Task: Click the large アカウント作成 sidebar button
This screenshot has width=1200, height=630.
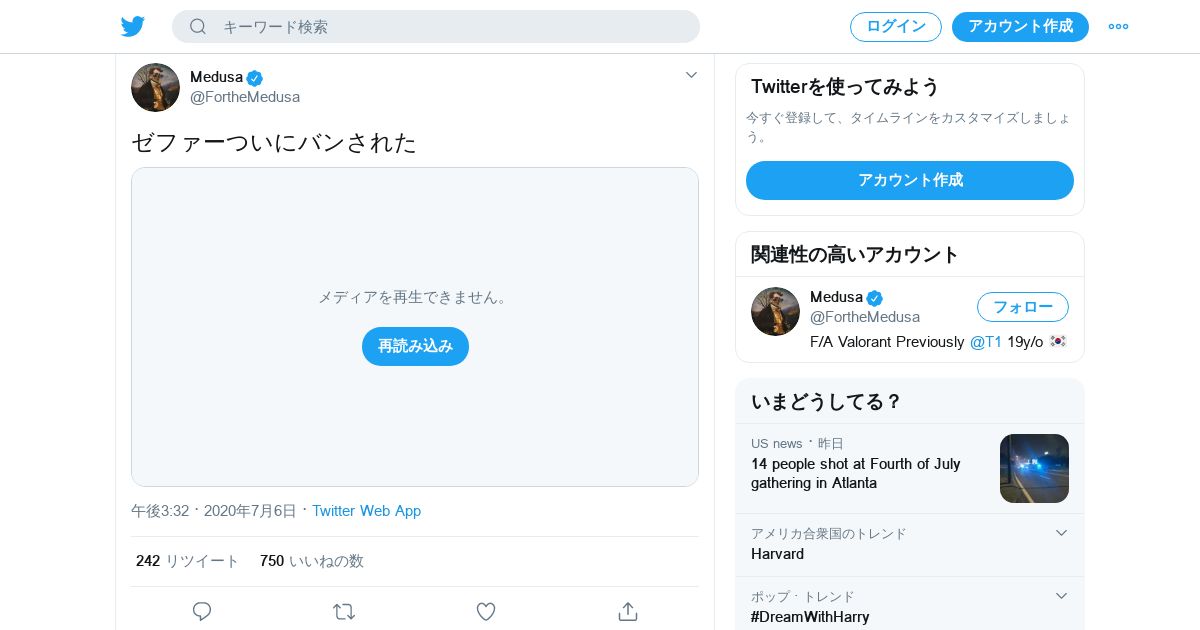Action: click(909, 180)
